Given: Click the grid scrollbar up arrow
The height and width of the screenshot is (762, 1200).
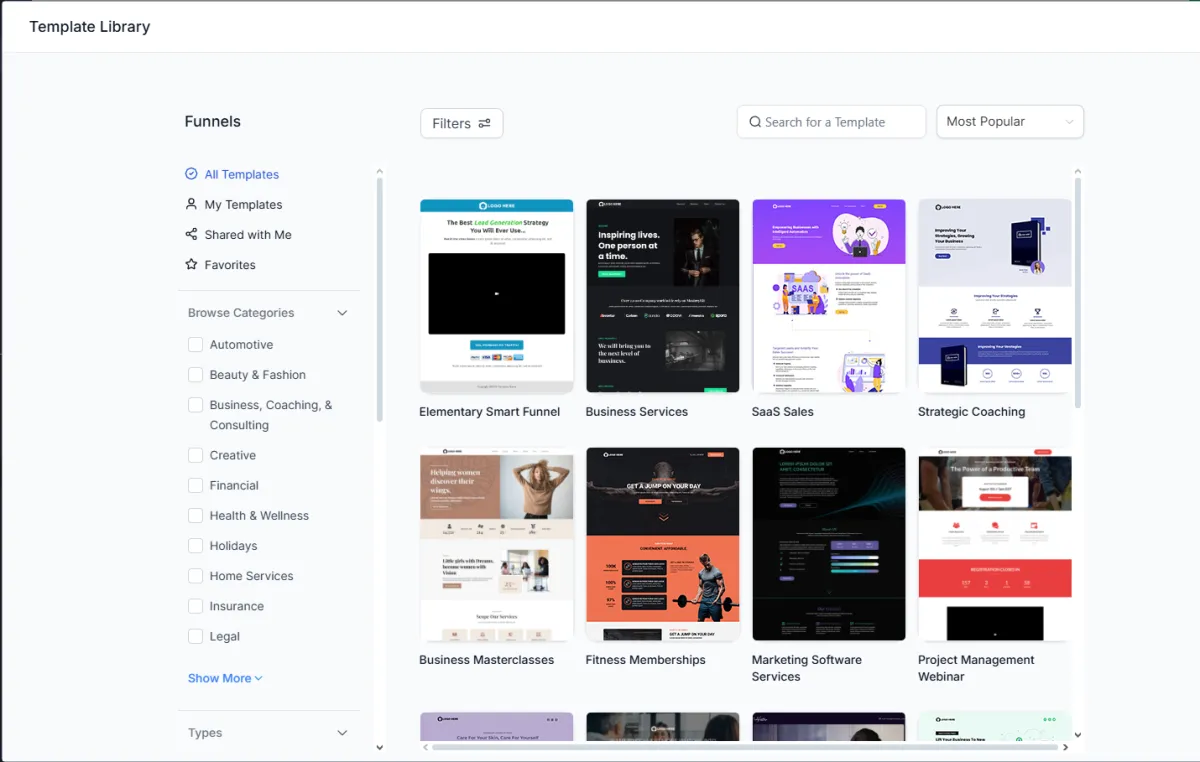Looking at the screenshot, I should (1077, 172).
